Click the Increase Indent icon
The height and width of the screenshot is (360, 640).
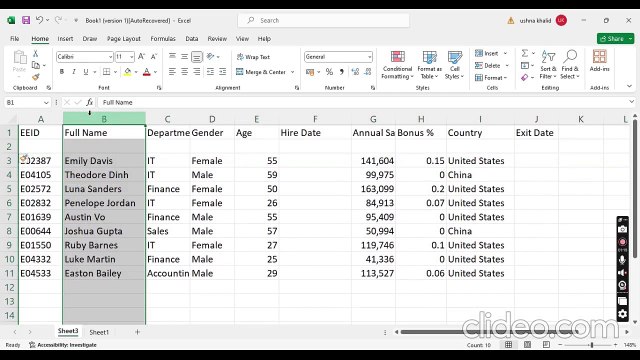[222, 72]
